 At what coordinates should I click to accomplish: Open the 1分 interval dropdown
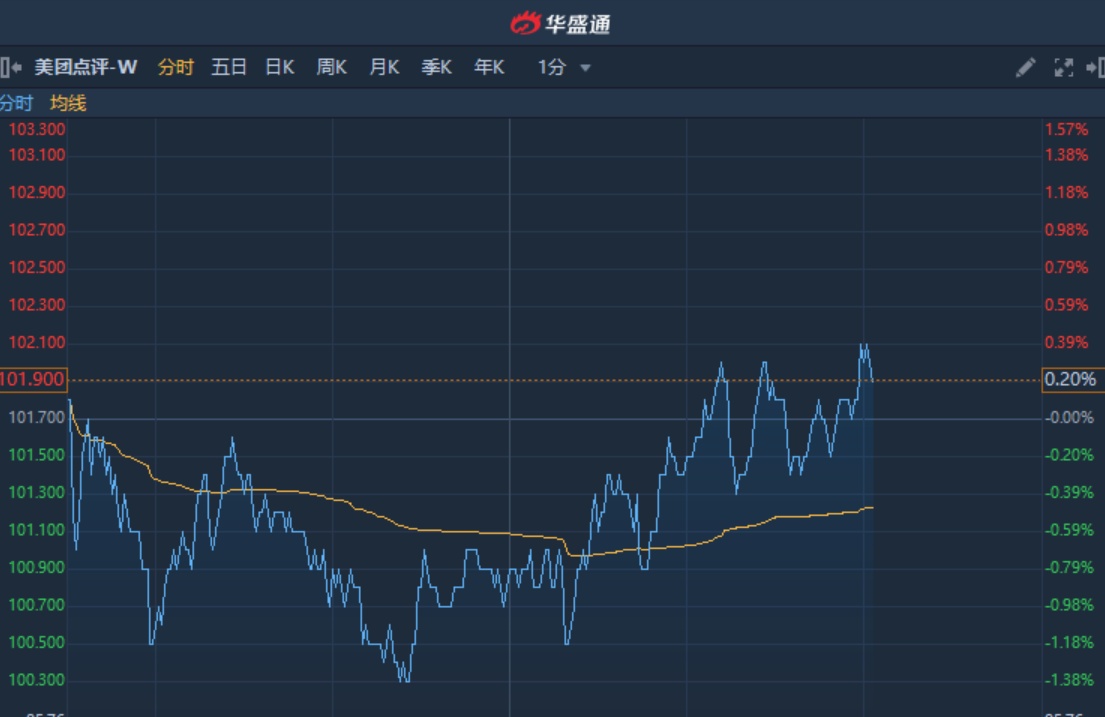[564, 68]
